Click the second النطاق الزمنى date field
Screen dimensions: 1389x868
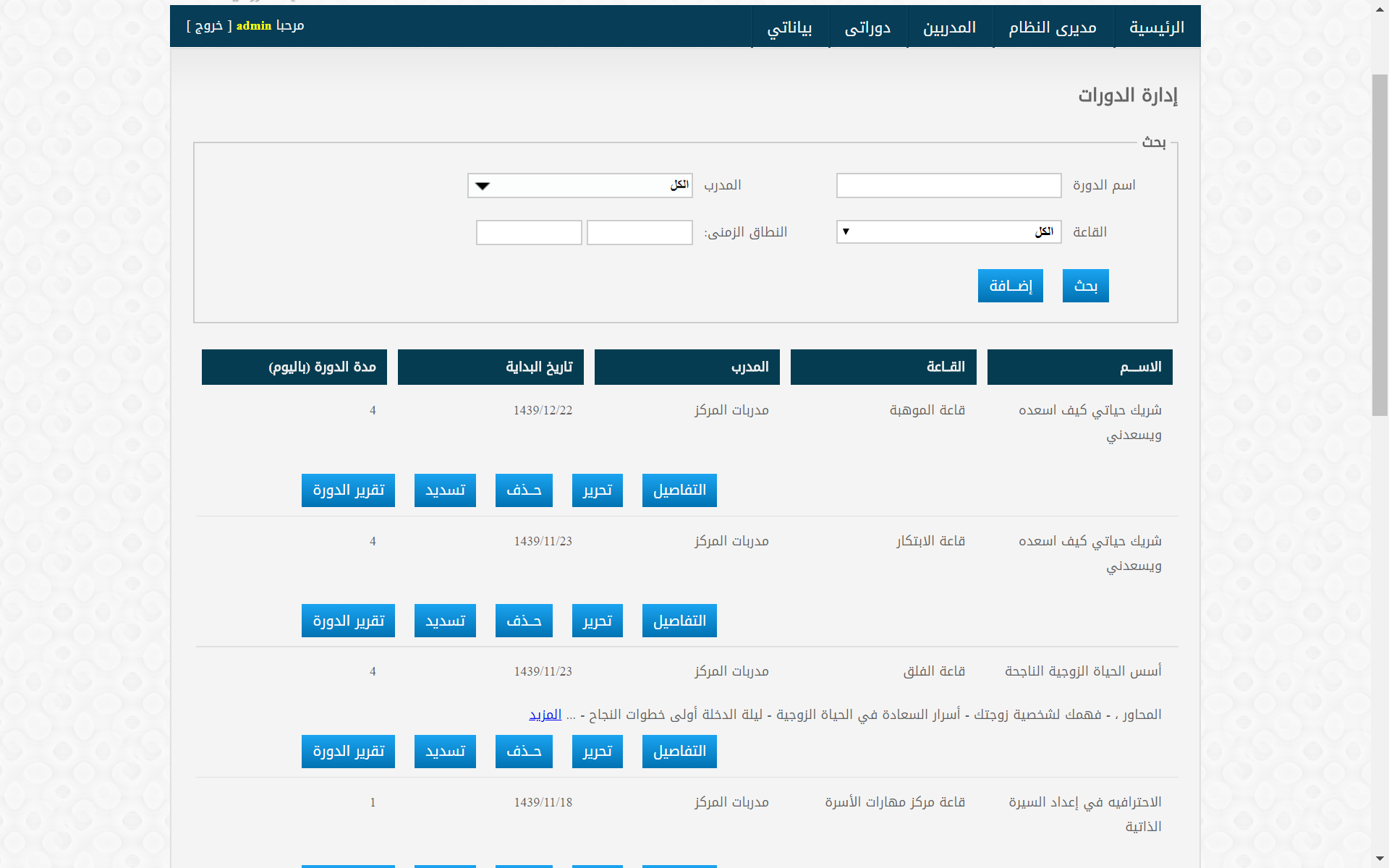[529, 232]
